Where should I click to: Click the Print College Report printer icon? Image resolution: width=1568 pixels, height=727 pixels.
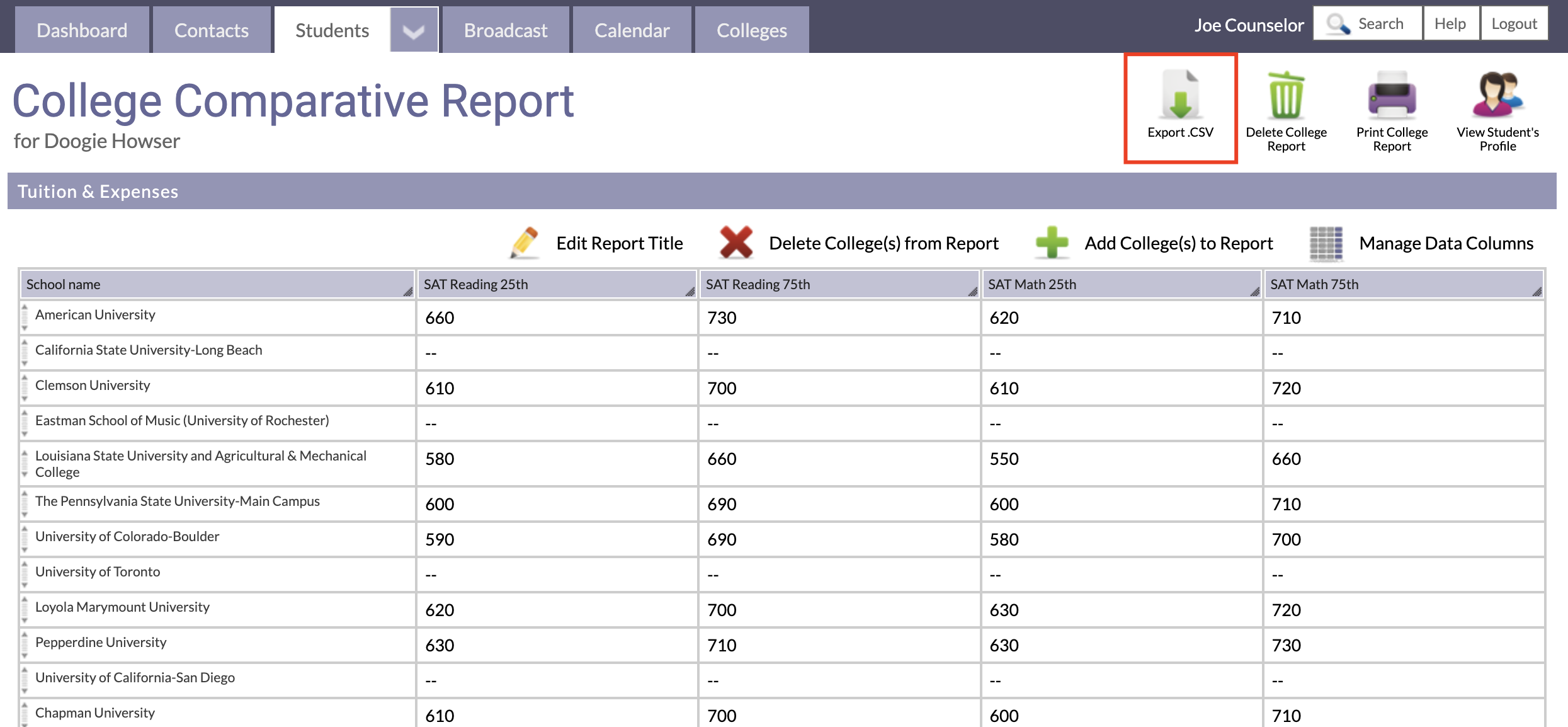coord(1392,95)
